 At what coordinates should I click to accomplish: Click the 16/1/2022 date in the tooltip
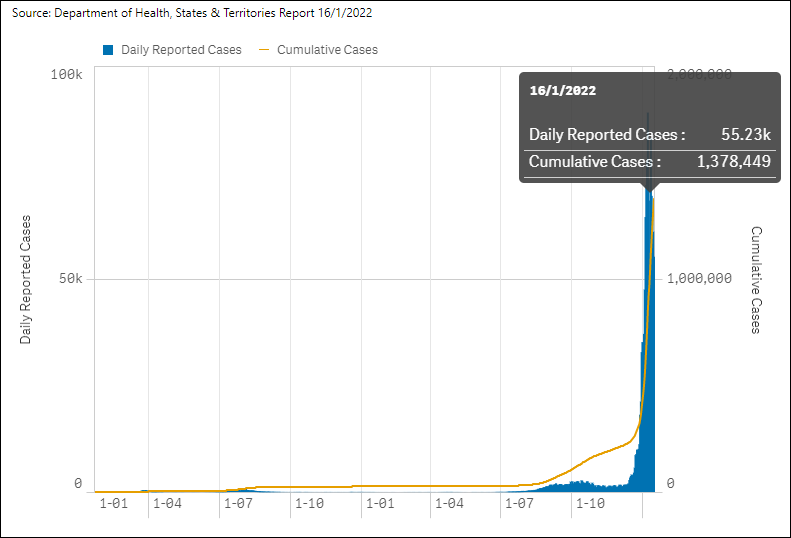coord(563,90)
